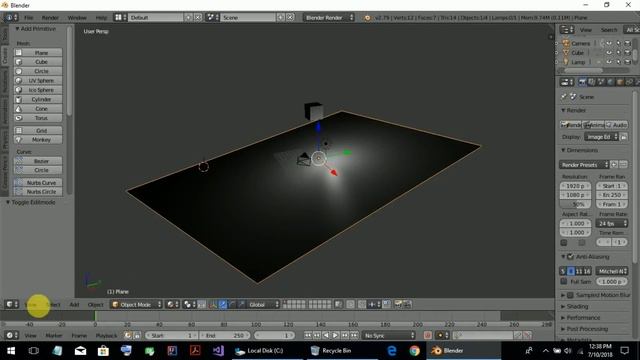
Task: Click the red auto keyframe record button
Action: tap(427, 336)
